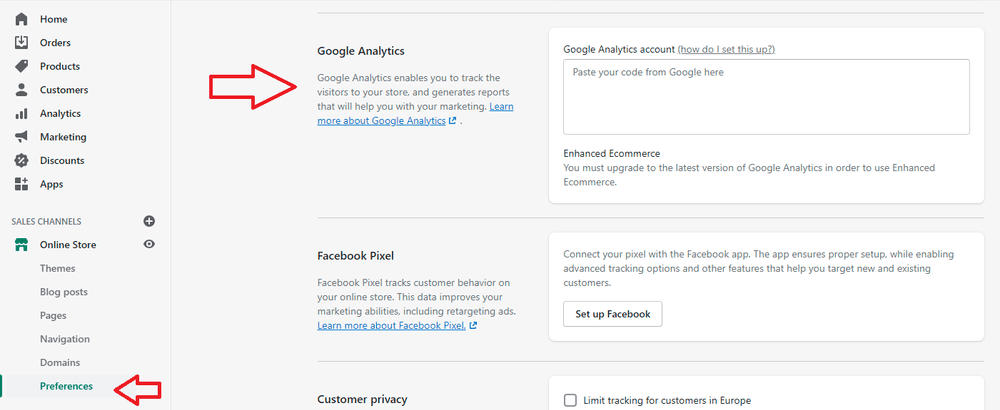Add a sales channel with plus icon
The width and height of the screenshot is (1000, 410).
click(149, 221)
